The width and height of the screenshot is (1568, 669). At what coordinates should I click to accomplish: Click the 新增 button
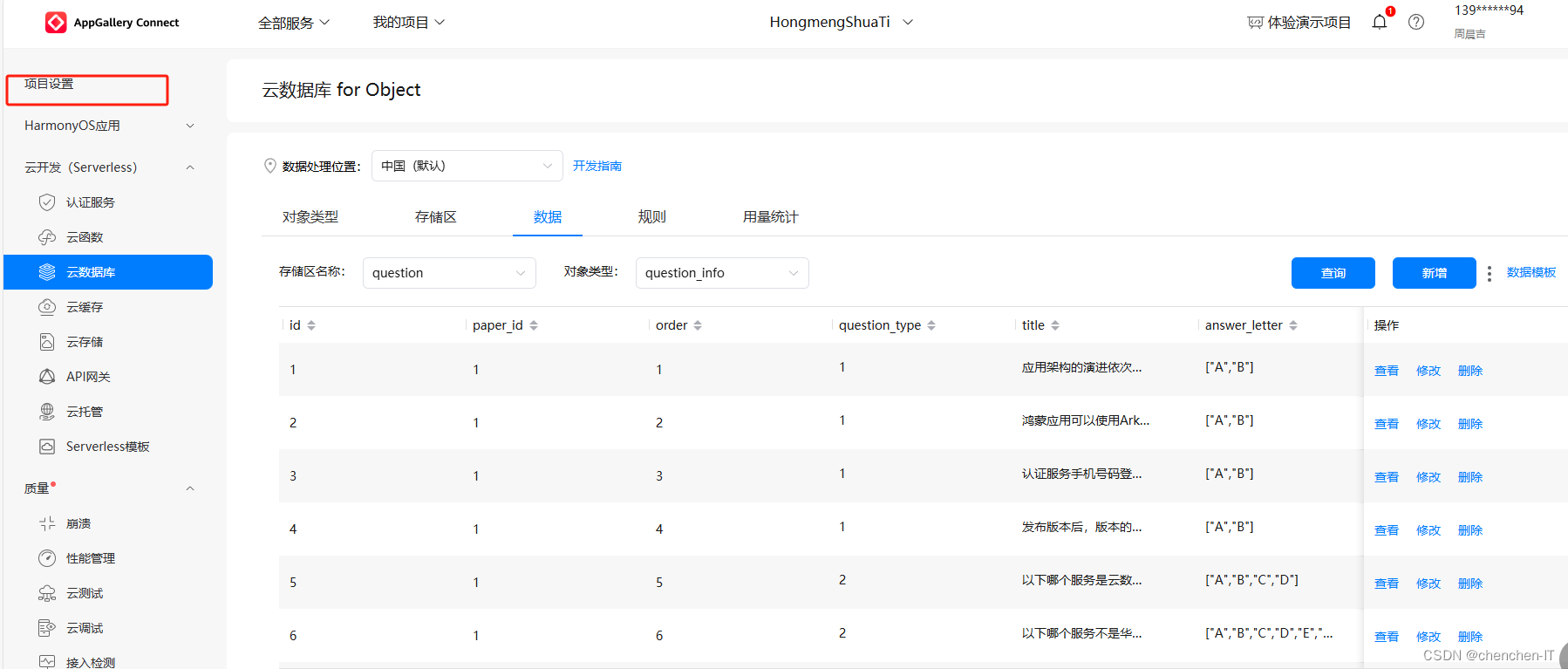(1435, 273)
